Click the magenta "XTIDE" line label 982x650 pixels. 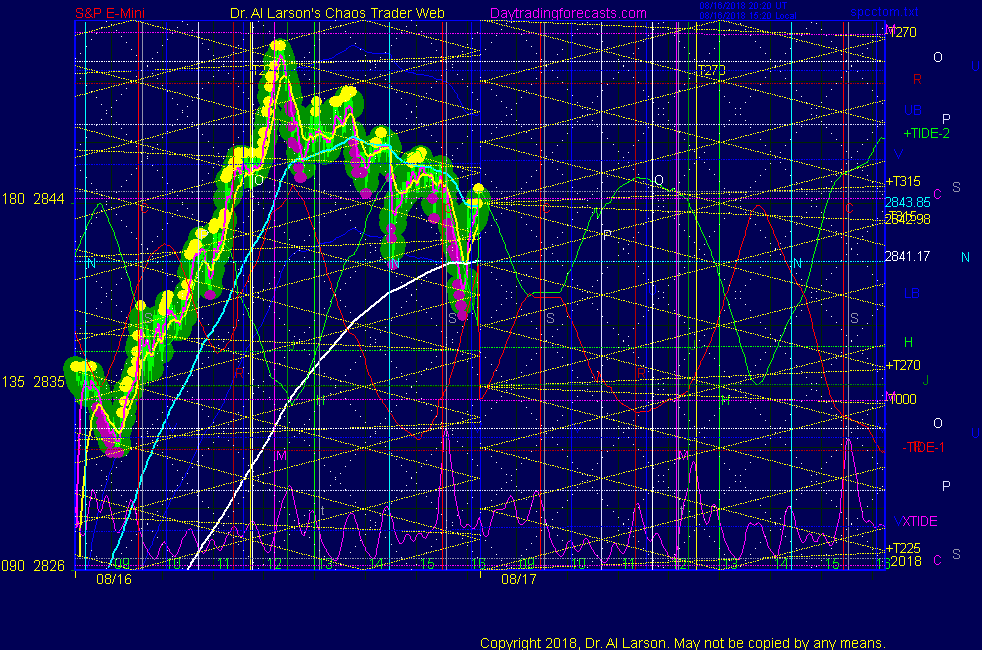click(919, 521)
